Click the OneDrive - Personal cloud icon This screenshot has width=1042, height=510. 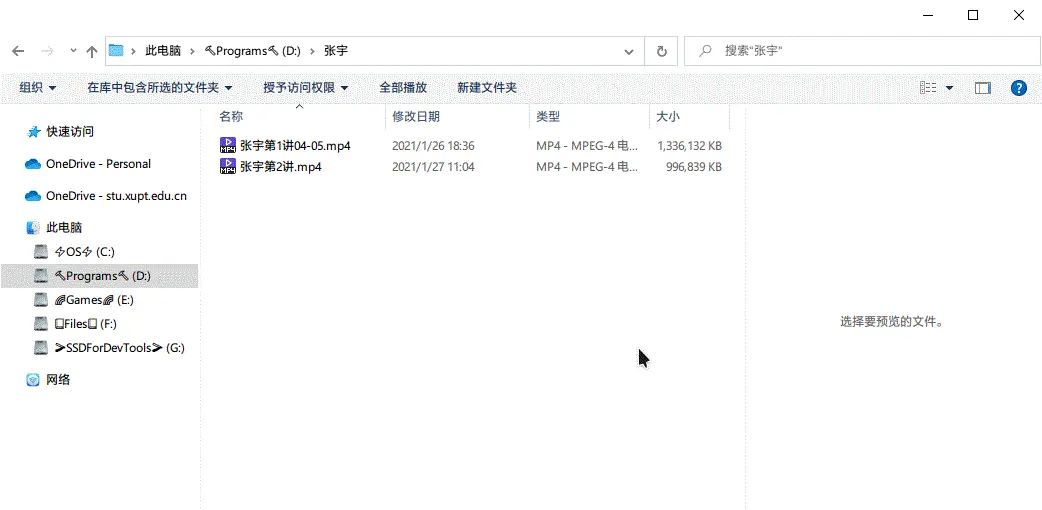click(33, 164)
